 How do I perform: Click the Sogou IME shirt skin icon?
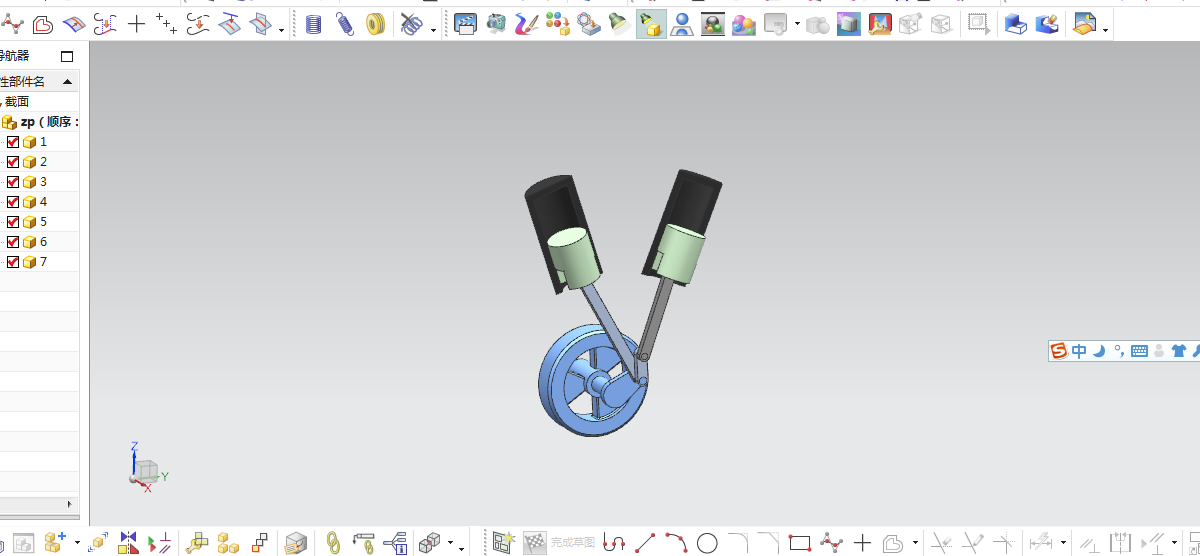[1178, 351]
